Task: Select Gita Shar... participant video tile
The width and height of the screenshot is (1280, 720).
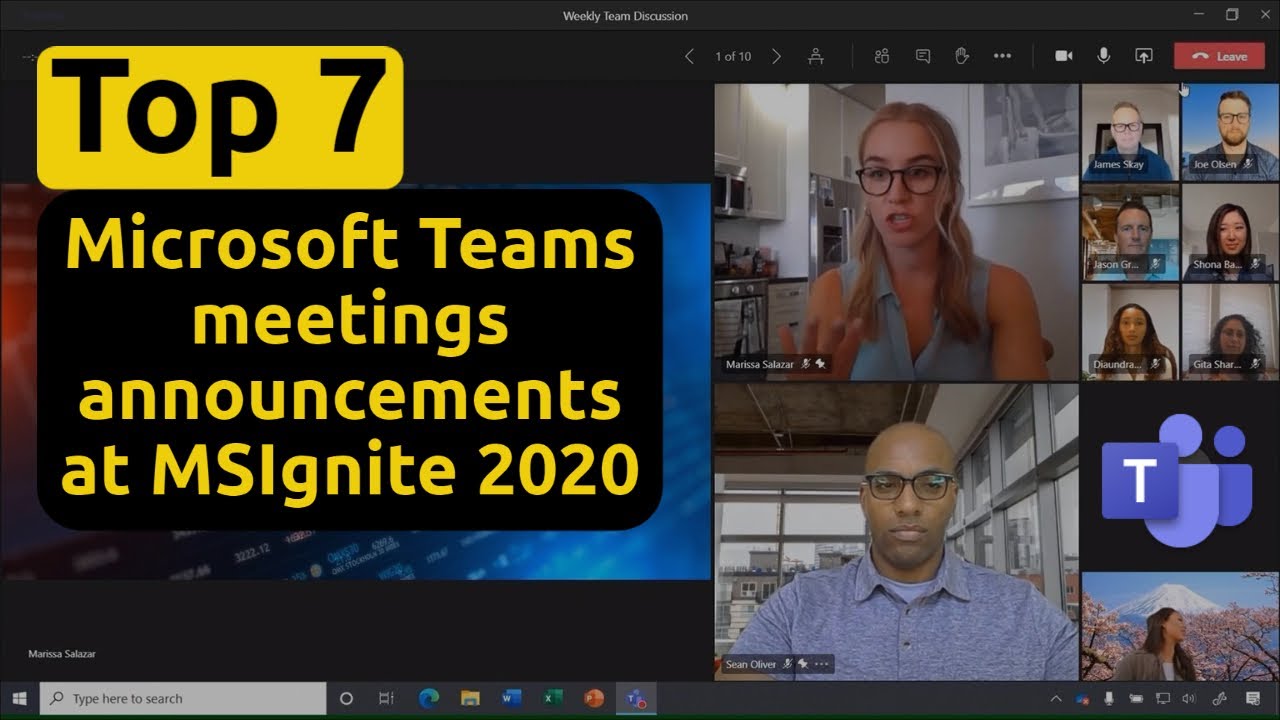Action: point(1230,332)
